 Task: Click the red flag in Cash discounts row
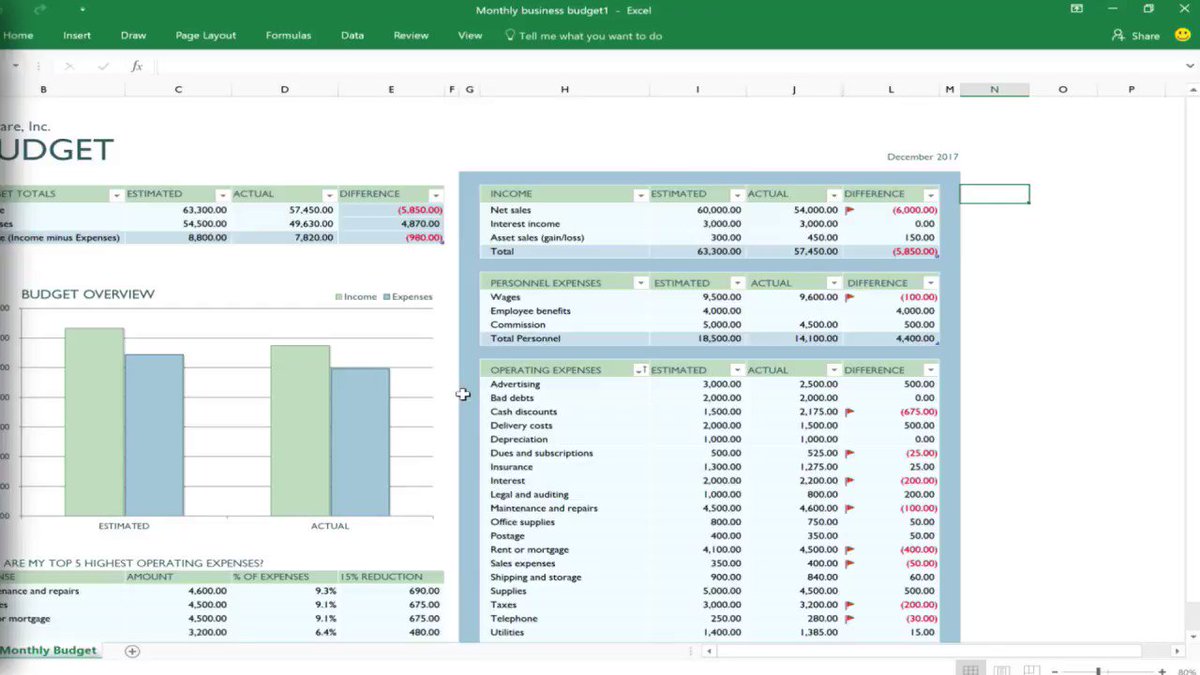[850, 412]
